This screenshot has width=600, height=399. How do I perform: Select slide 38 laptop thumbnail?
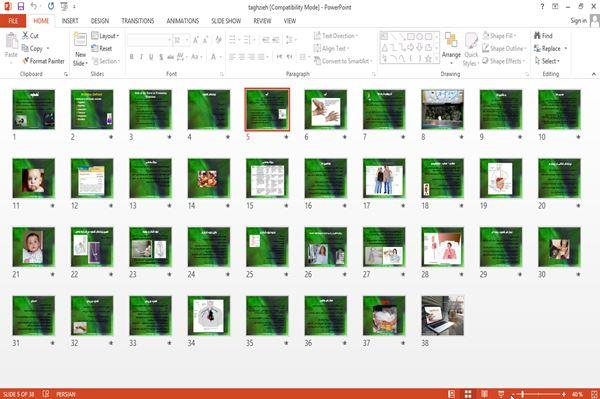[442, 316]
